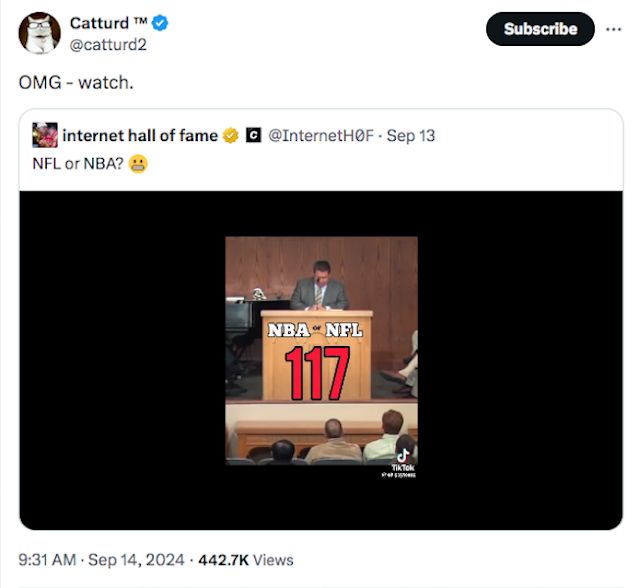Click the gold verified badge
639x588 pixels.
pyautogui.click(x=230, y=135)
